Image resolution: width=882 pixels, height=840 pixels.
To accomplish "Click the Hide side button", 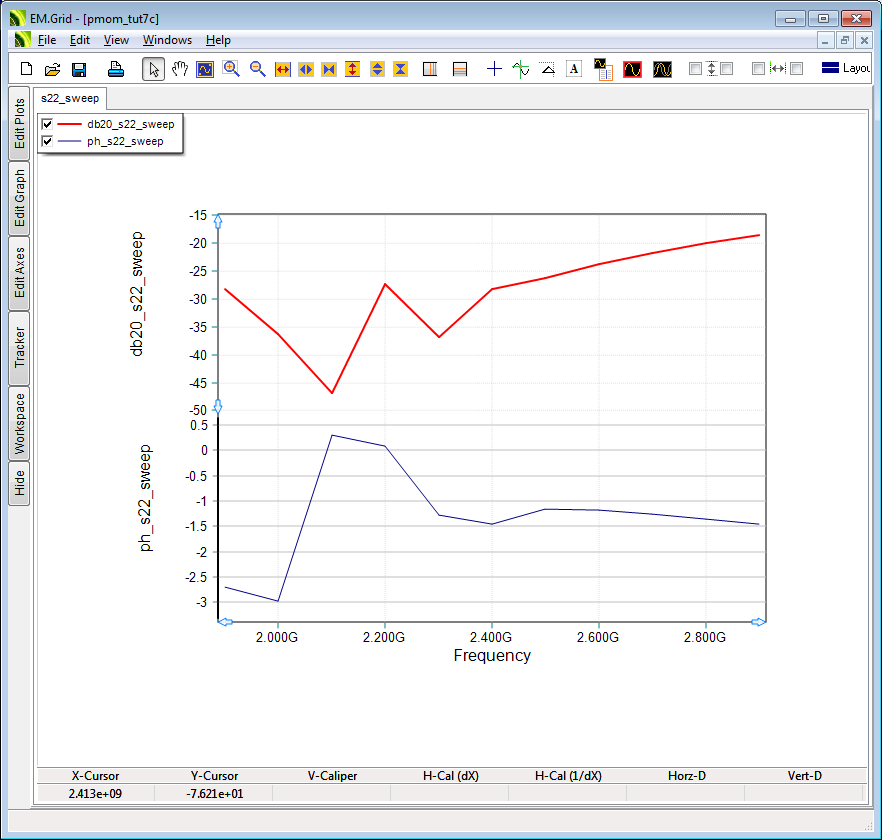I will (19, 484).
